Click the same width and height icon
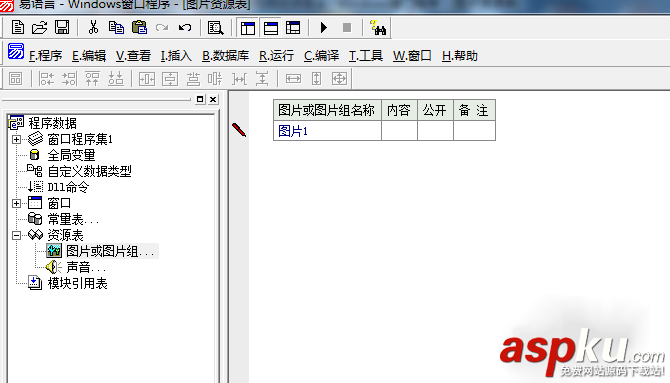Screen dimensions: 670x383 tap(339, 79)
